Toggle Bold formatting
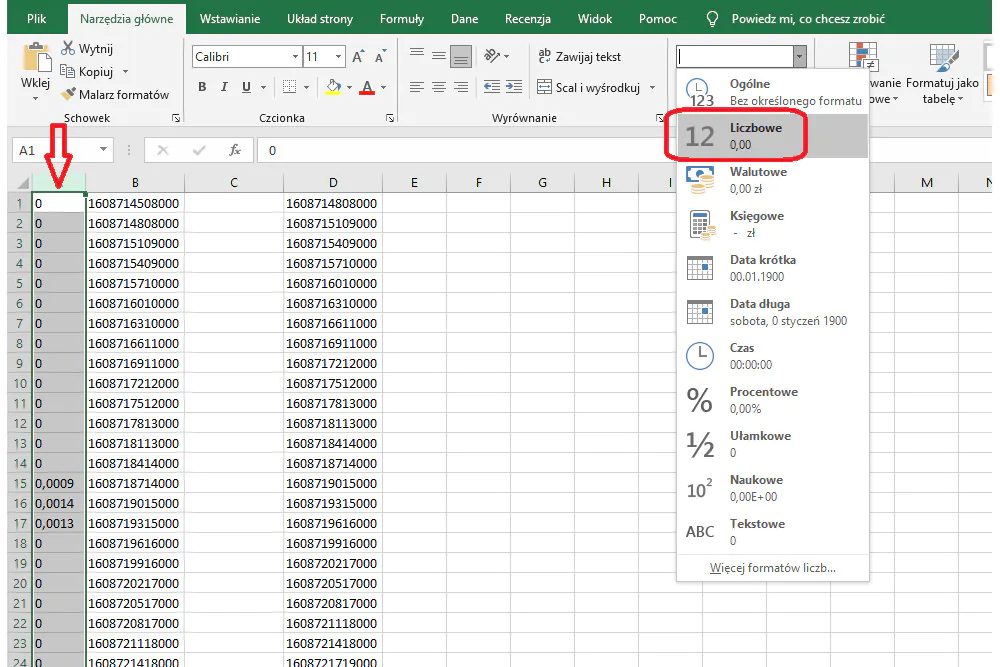Viewport: 1000px width, 667px height. pos(202,87)
